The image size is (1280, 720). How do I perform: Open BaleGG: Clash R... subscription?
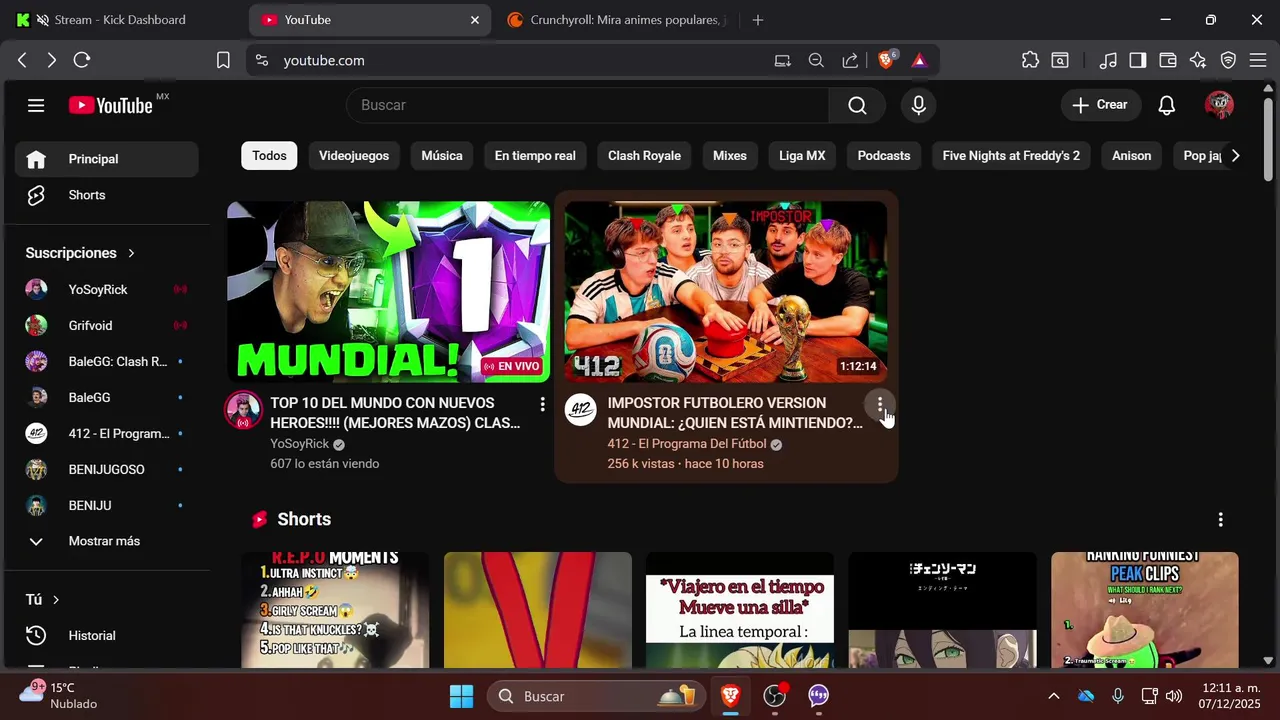click(x=106, y=361)
